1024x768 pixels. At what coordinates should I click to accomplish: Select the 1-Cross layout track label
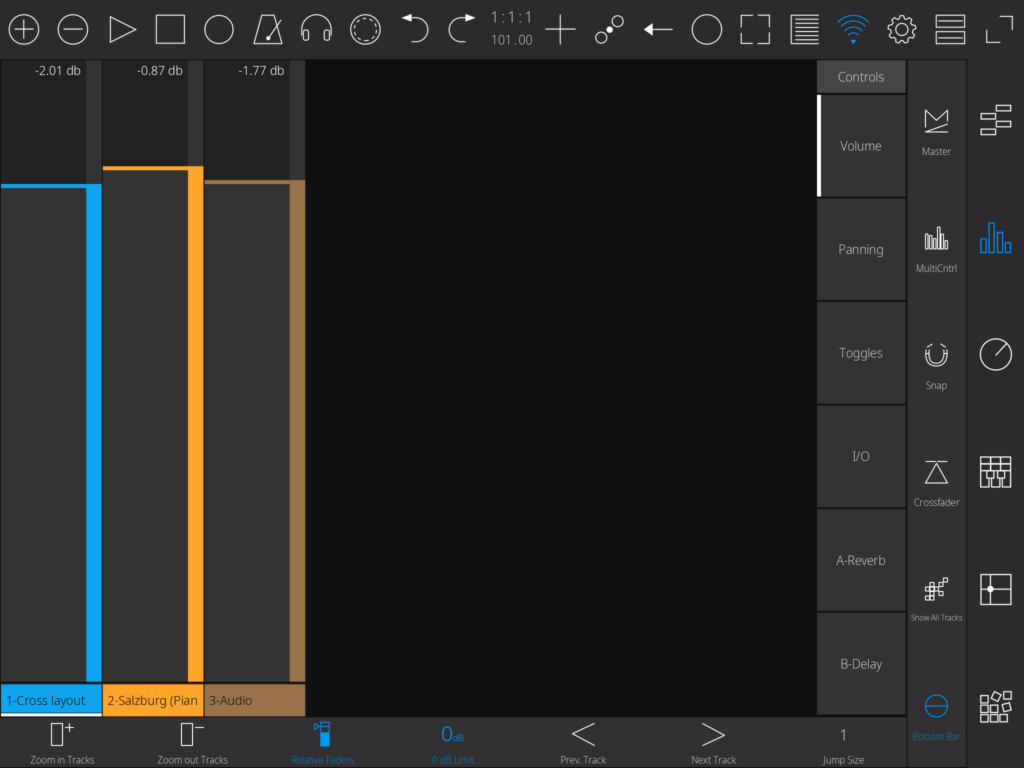click(51, 700)
